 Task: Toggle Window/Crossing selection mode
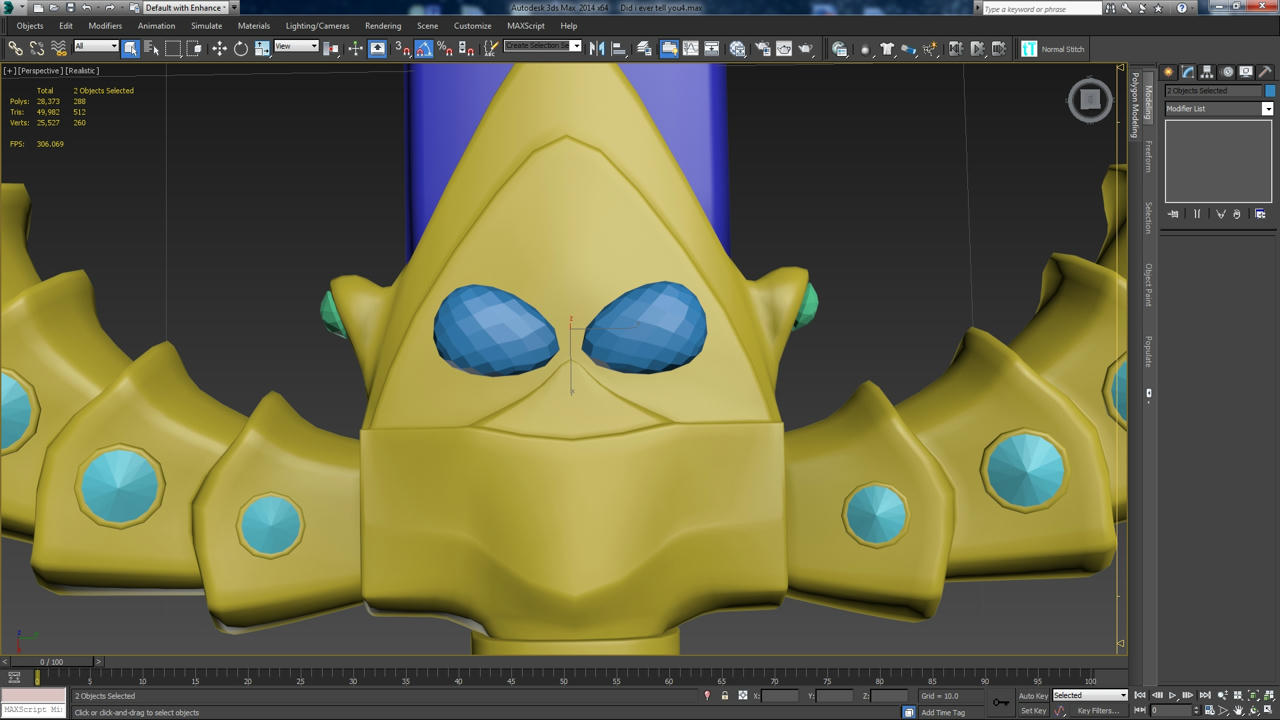(195, 48)
